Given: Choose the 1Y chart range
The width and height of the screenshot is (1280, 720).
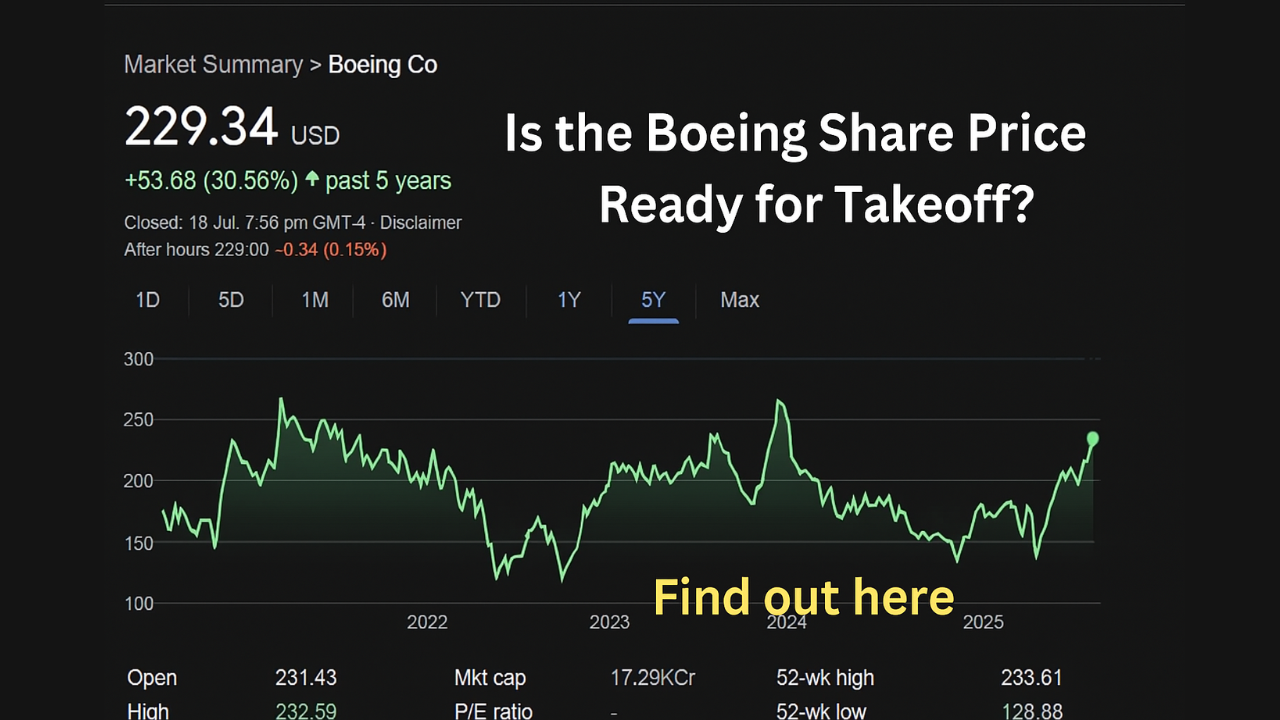Looking at the screenshot, I should pos(569,300).
